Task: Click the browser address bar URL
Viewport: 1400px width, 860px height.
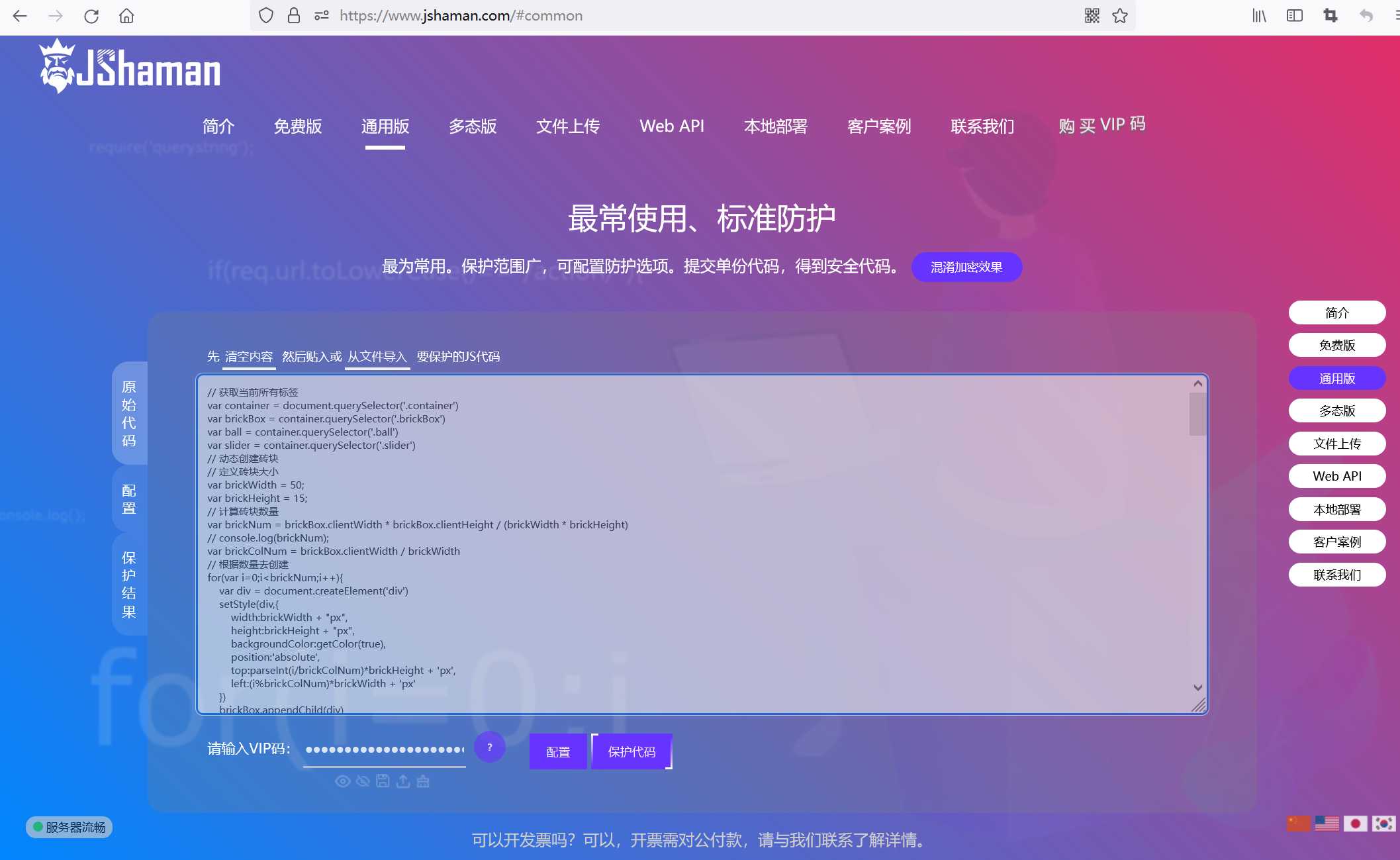Action: tap(461, 16)
